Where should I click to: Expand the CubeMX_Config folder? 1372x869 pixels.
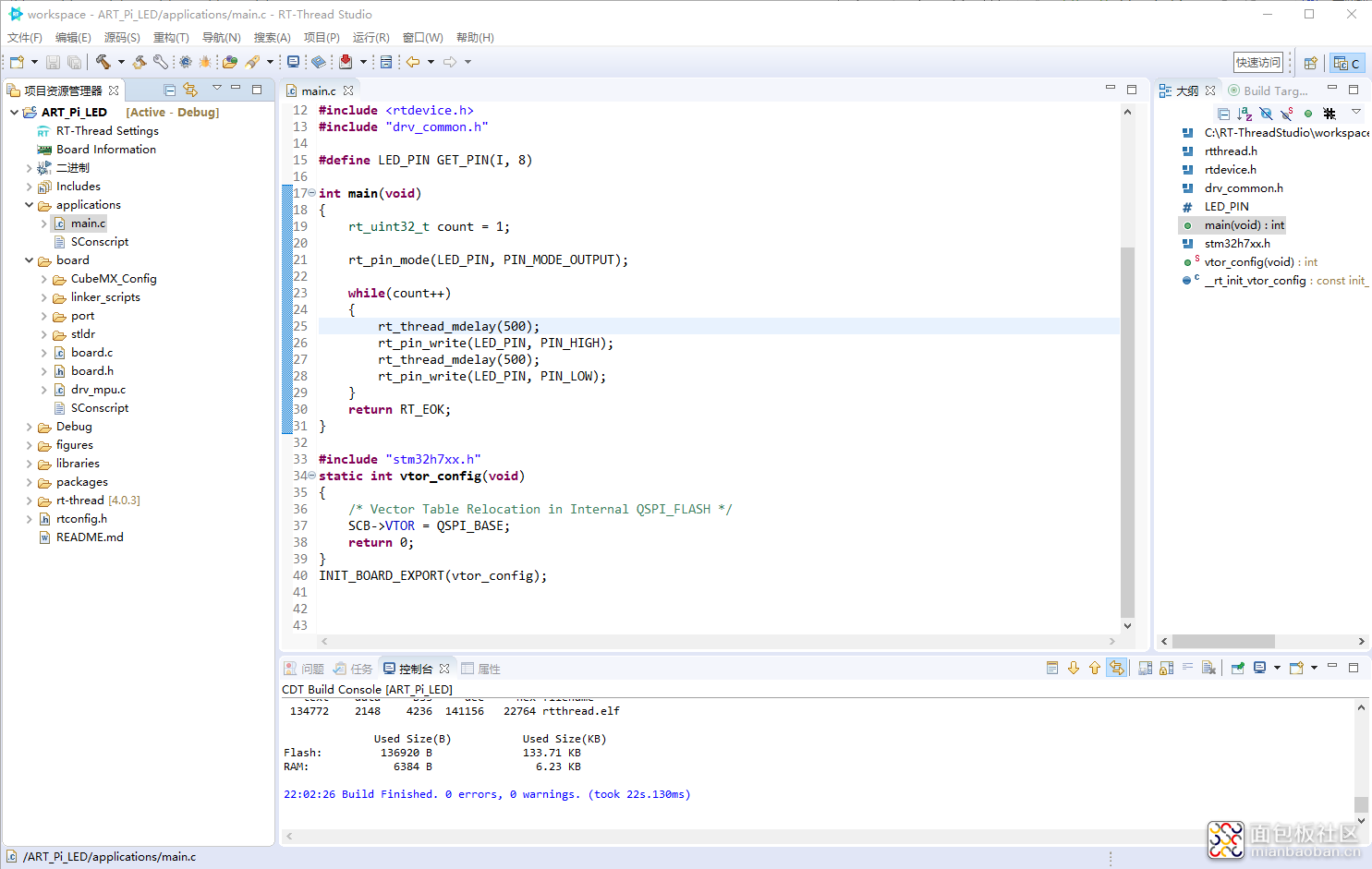(43, 278)
